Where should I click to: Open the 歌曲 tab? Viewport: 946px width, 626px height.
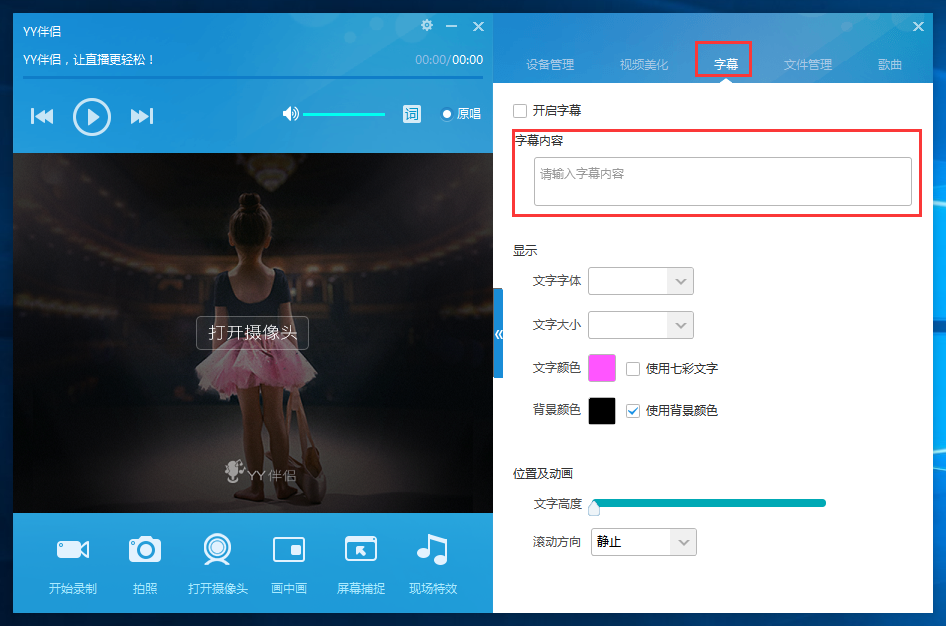889,65
